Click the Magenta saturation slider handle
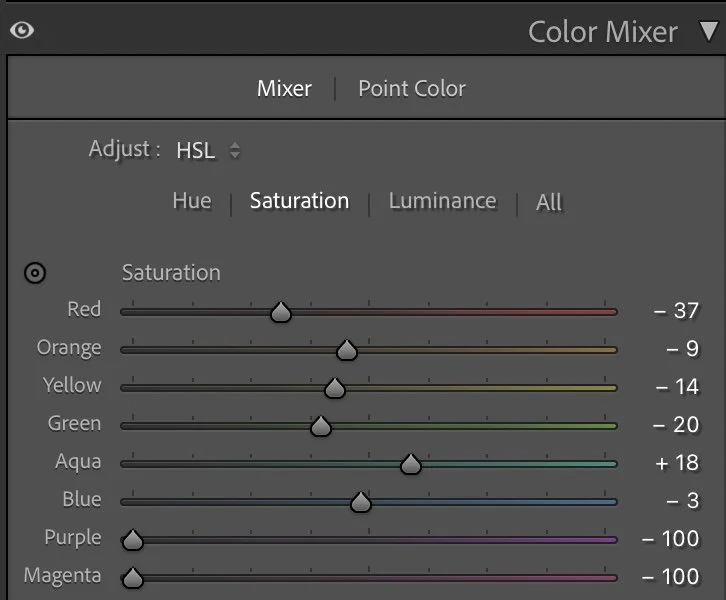The height and width of the screenshot is (600, 726). coord(133,578)
